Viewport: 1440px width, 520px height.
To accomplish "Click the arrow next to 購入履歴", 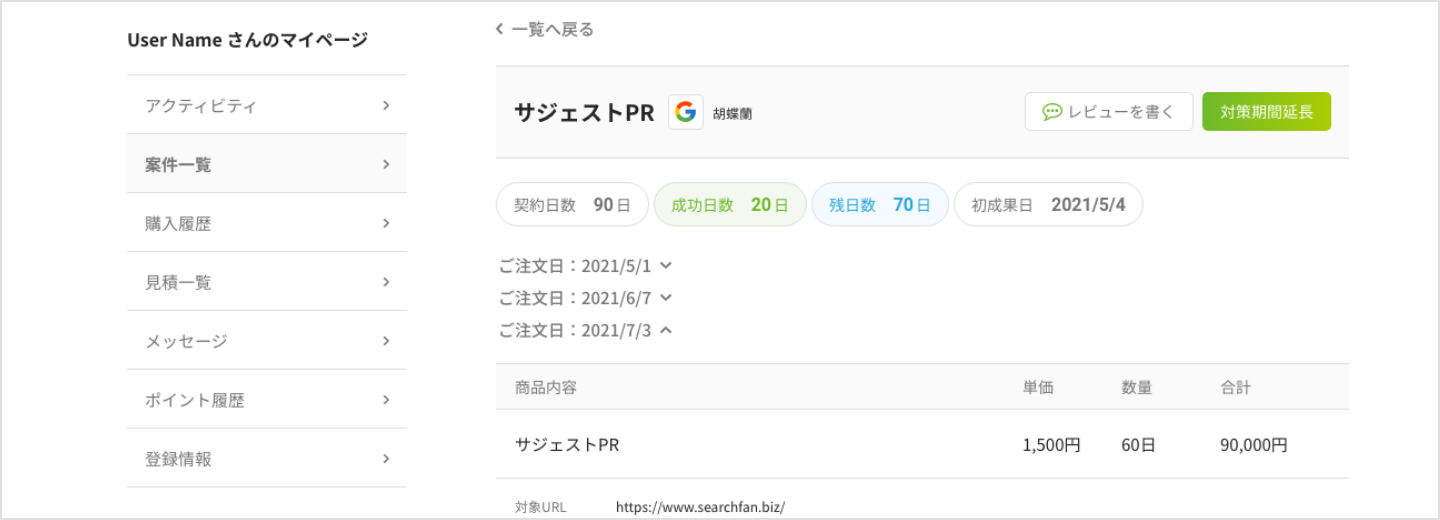I will coord(386,223).
